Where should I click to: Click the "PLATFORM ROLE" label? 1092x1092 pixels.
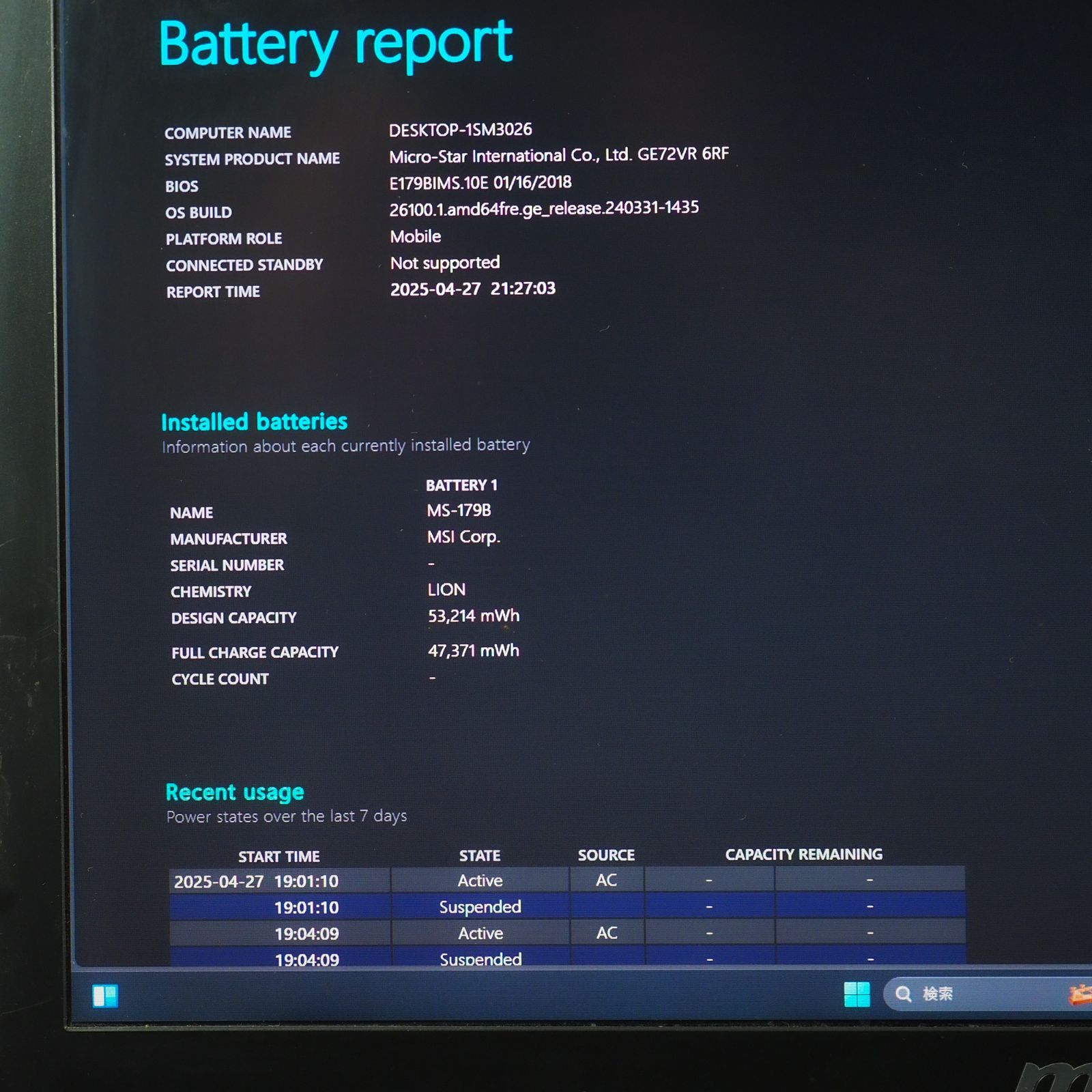pyautogui.click(x=224, y=239)
